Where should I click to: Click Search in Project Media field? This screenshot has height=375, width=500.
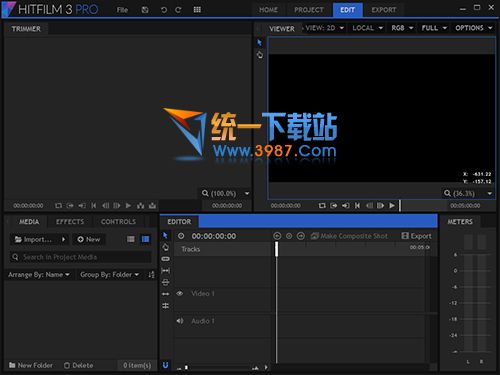[80, 257]
